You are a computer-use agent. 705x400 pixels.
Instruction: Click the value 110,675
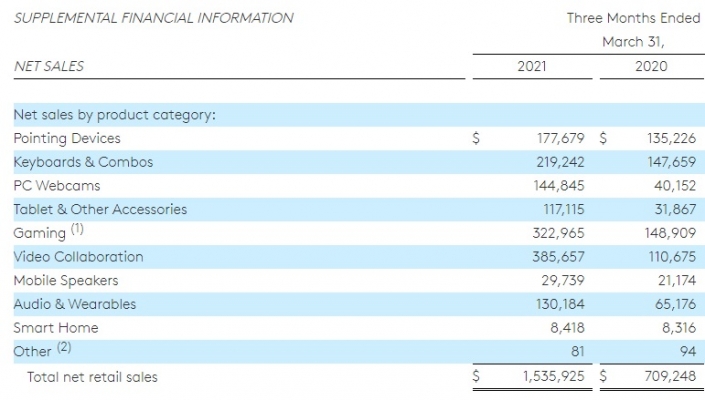point(672,257)
